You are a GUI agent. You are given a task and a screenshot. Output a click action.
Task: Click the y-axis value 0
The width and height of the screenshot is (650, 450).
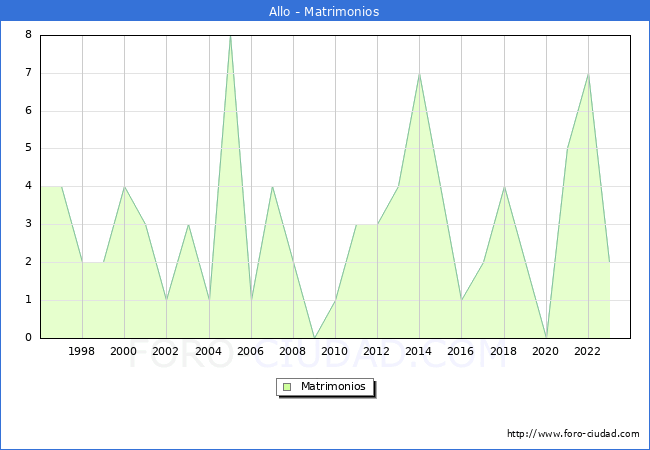(x=28, y=337)
